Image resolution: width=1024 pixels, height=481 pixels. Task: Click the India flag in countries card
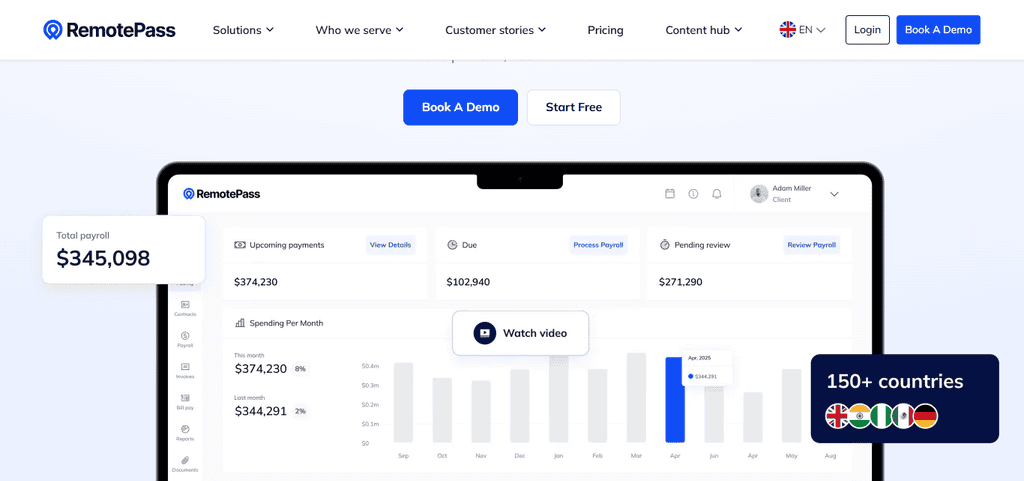[x=859, y=416]
